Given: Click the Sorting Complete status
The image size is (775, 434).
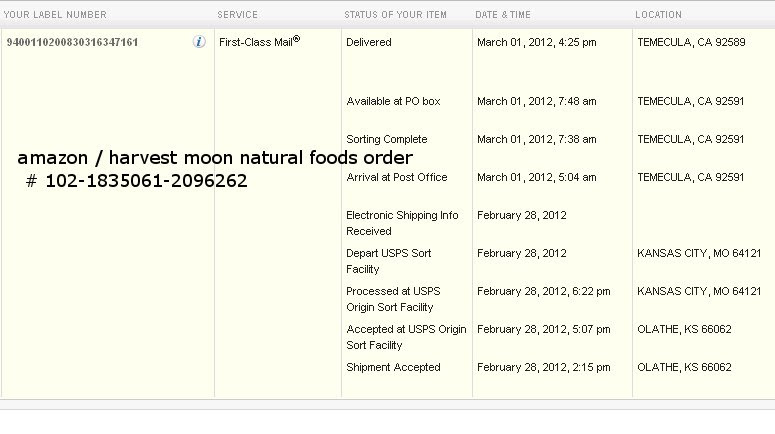Looking at the screenshot, I should click(387, 139).
